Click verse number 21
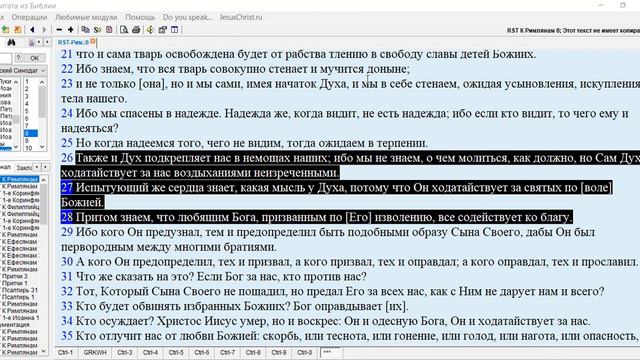The image size is (640, 360). click(x=67, y=54)
